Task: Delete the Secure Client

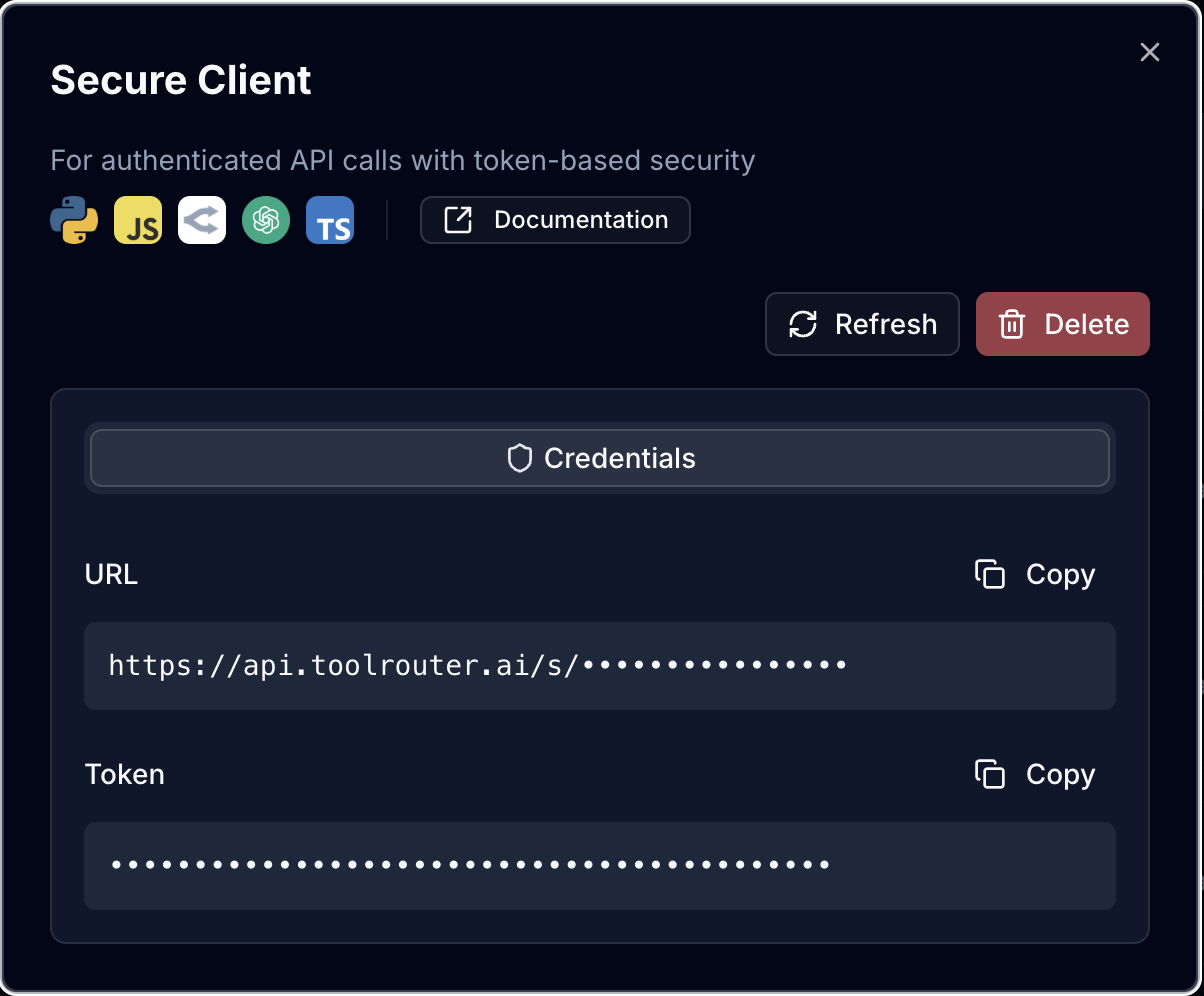Action: [1062, 324]
